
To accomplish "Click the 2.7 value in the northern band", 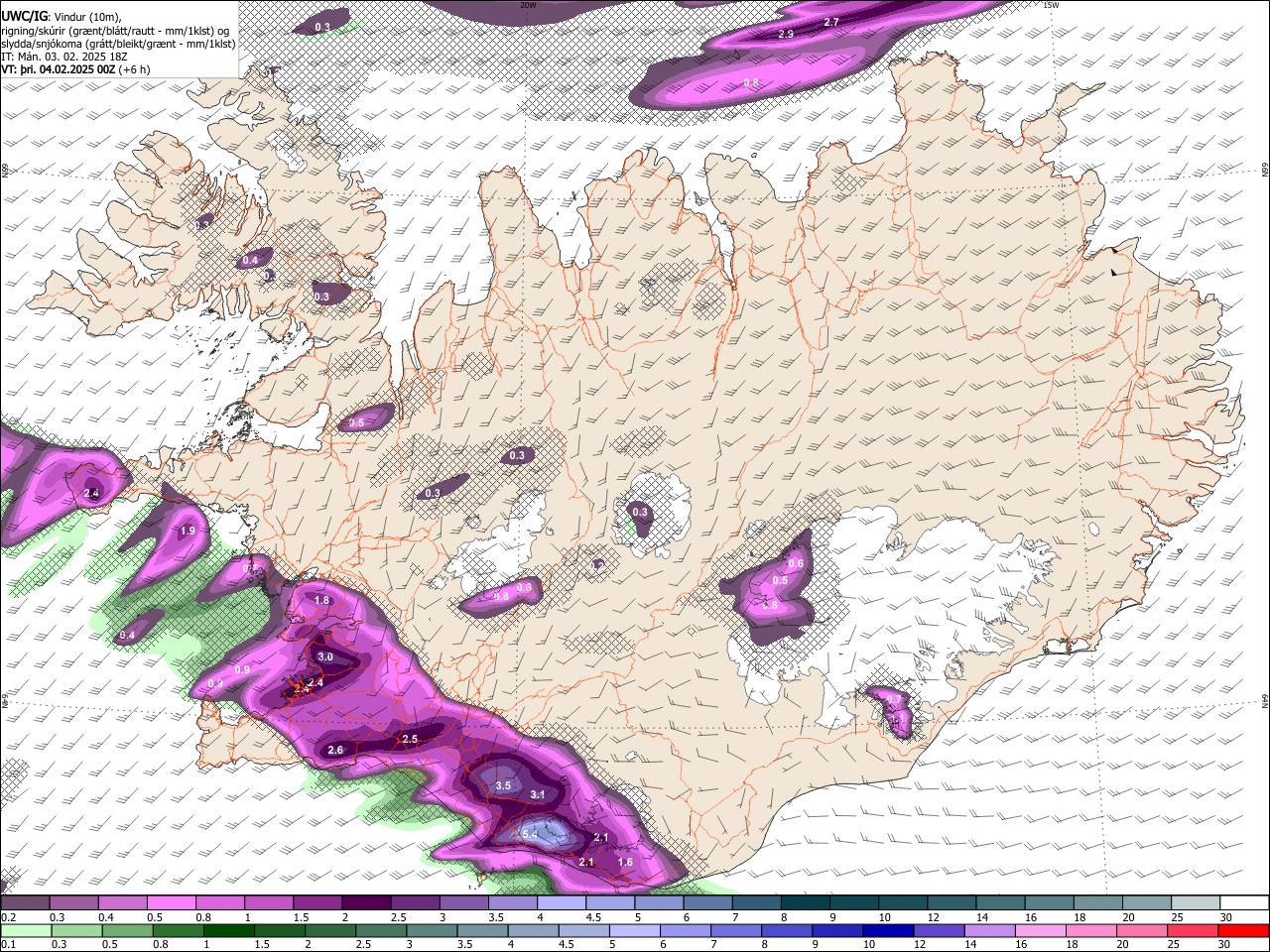I will click(831, 22).
